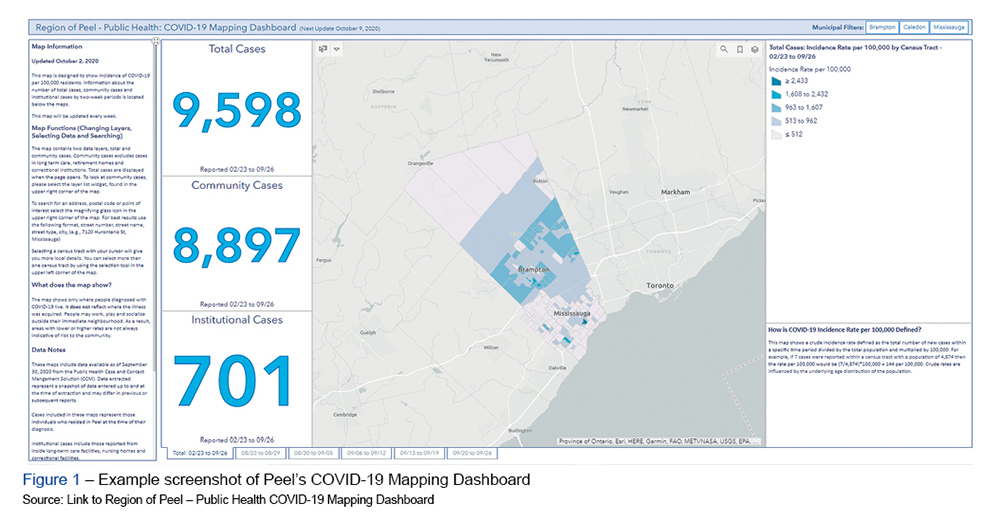
Task: Activate the map selection tool
Action: coord(322,48)
